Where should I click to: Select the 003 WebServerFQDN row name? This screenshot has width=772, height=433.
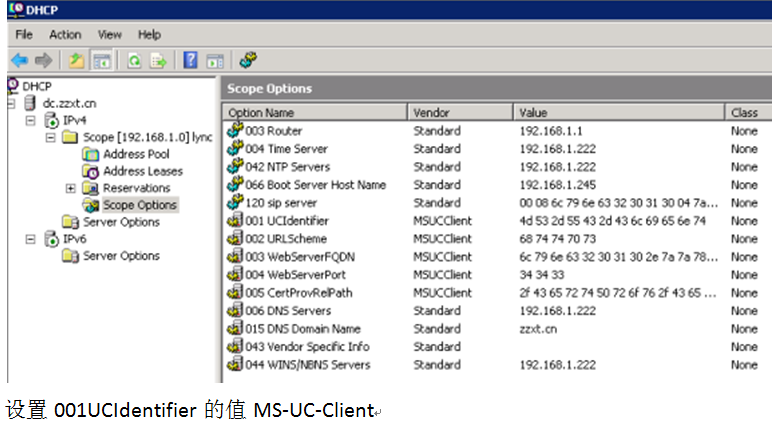pyautogui.click(x=300, y=257)
